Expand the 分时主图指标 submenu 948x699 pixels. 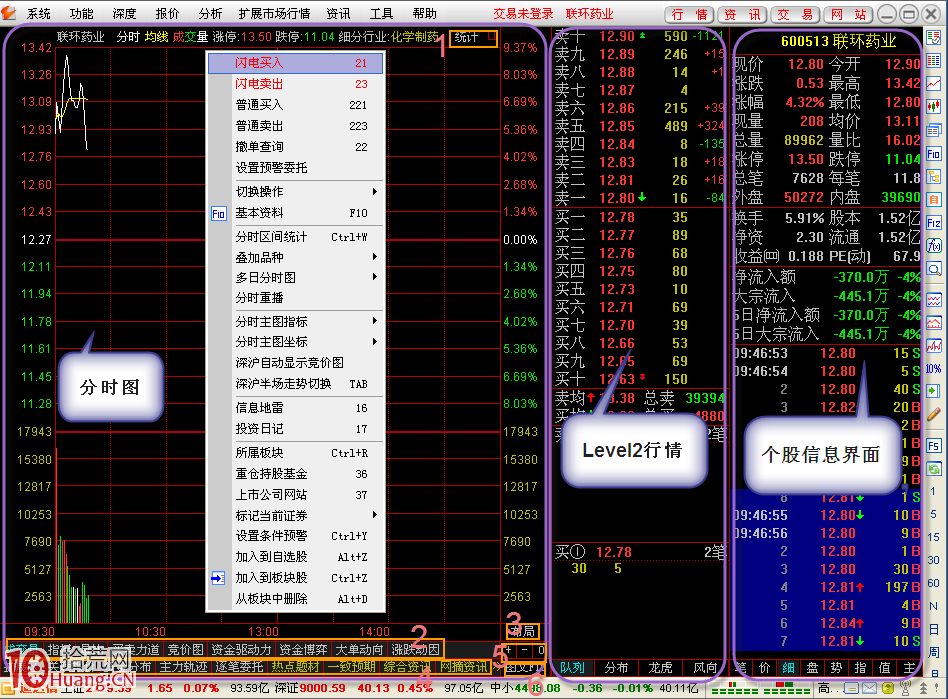click(295, 321)
